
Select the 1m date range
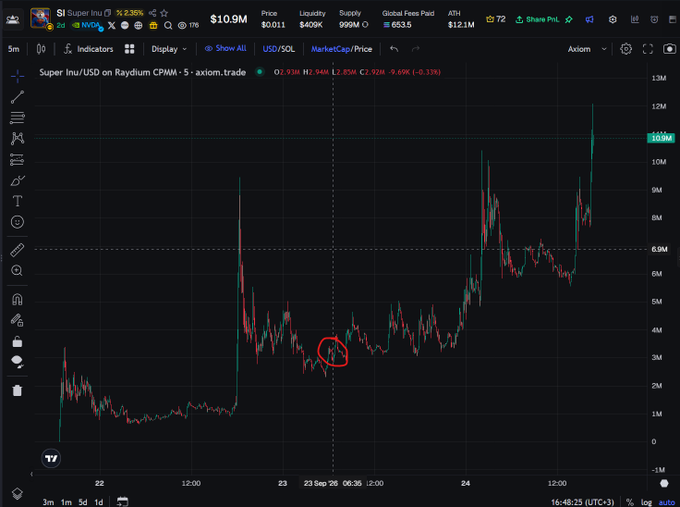click(x=66, y=502)
